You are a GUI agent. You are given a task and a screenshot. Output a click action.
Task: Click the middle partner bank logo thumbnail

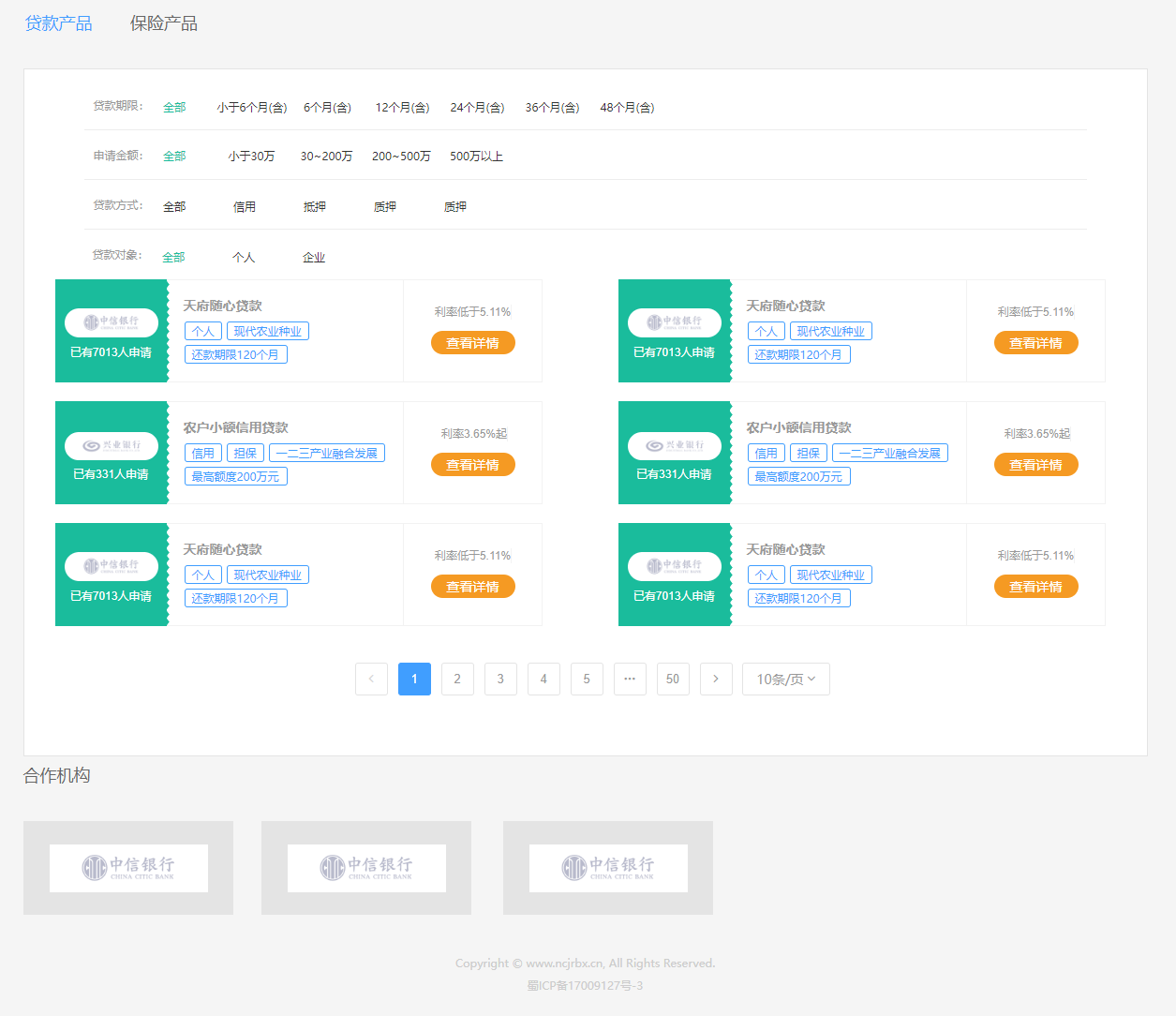click(x=366, y=868)
